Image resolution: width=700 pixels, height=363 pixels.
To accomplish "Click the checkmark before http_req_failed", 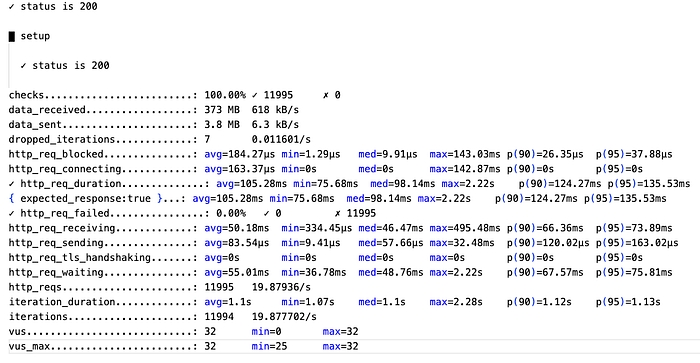I will pos(12,213).
